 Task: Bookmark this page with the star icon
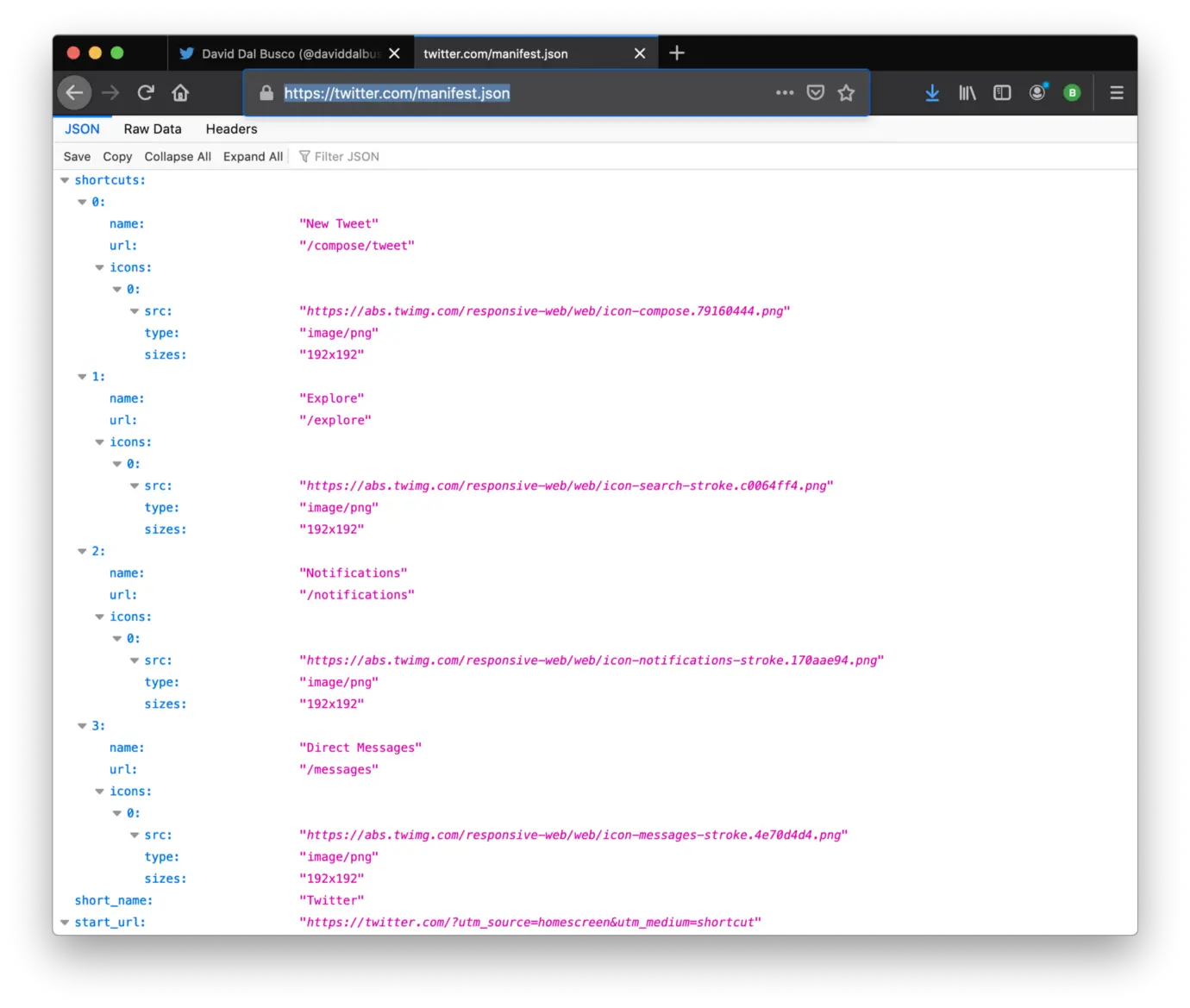click(846, 93)
